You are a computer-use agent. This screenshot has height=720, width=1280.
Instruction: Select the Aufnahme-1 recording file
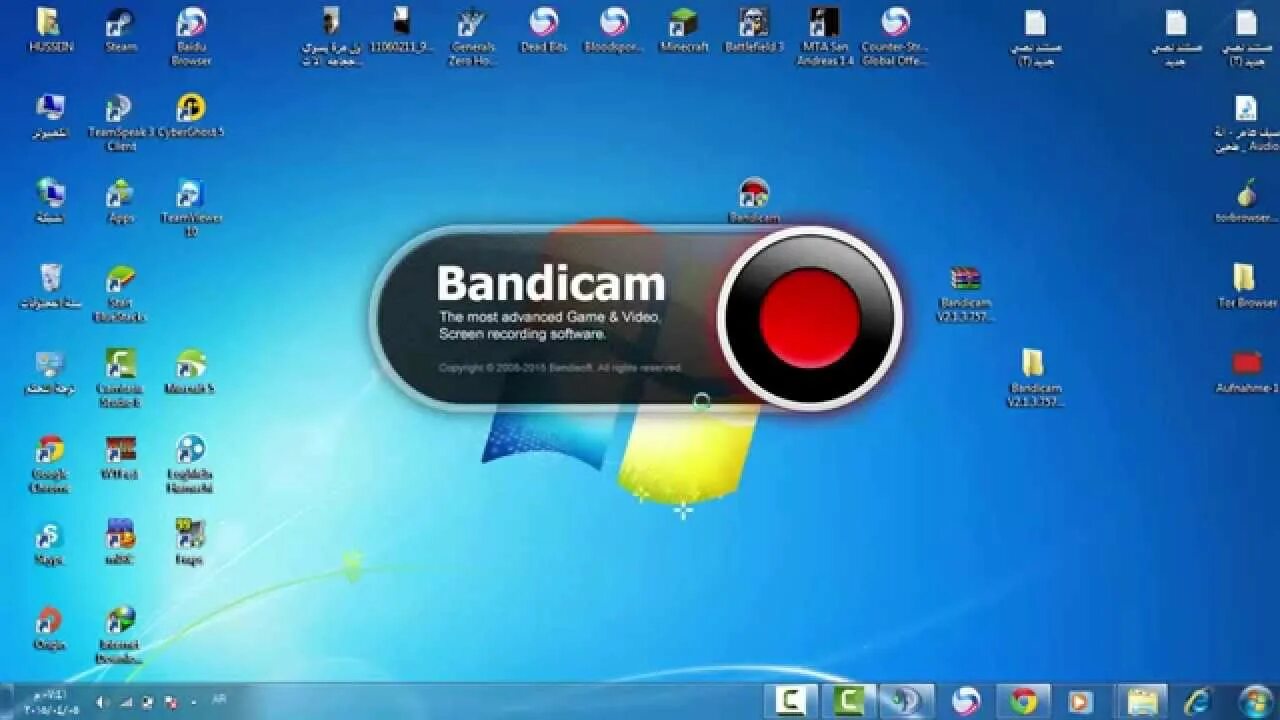point(1246,370)
